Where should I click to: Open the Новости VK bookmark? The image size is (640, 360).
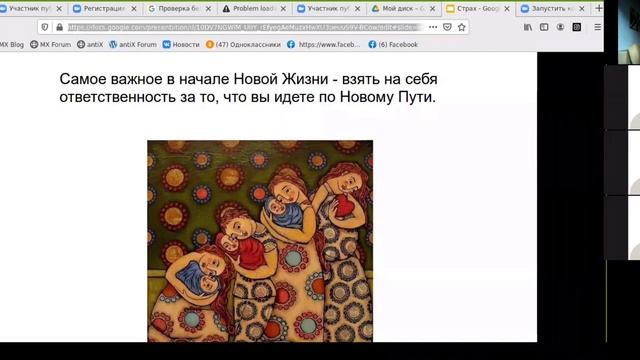pos(181,44)
